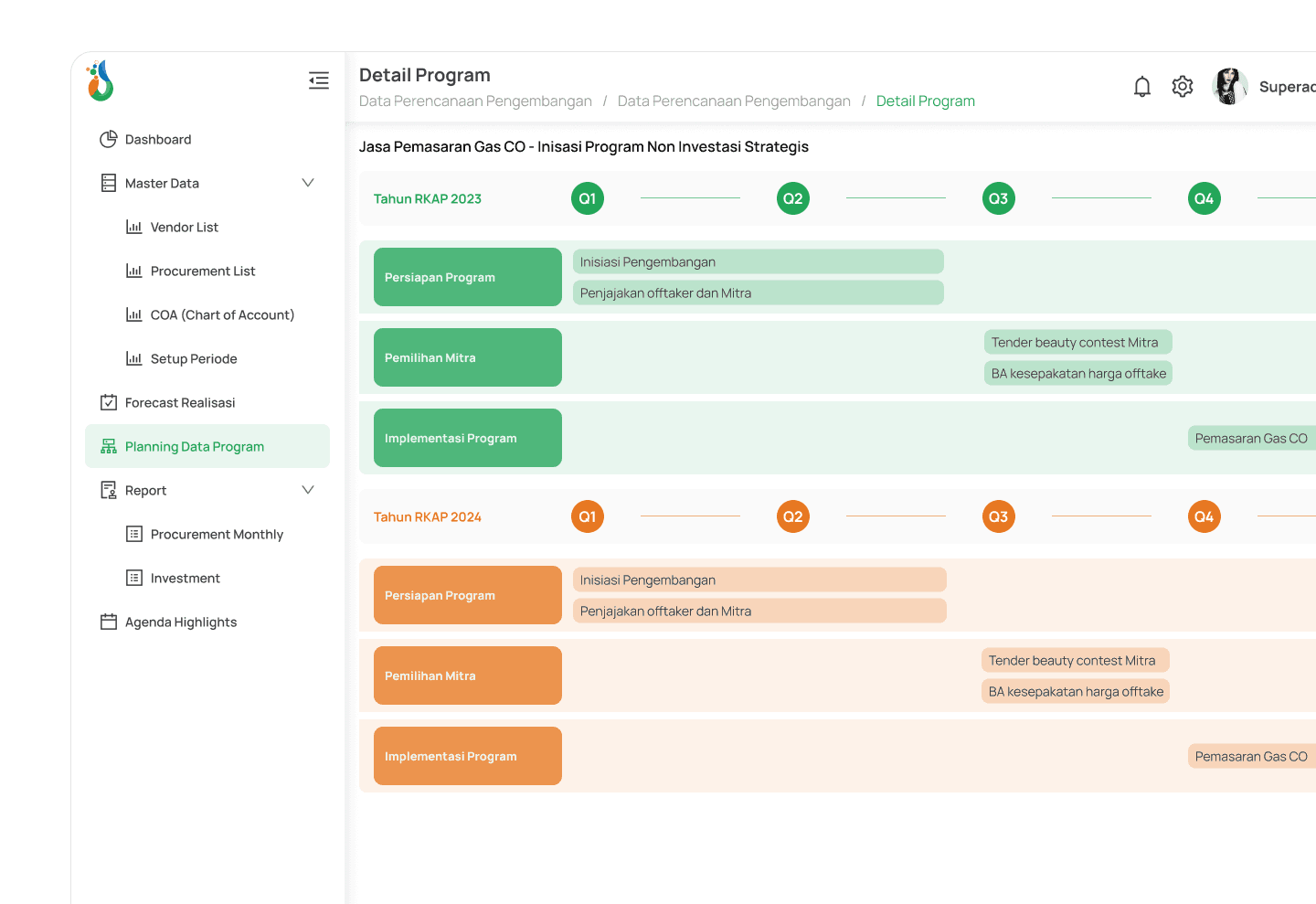Select the Vendor List chart icon
The image size is (1316, 904).
[134, 227]
